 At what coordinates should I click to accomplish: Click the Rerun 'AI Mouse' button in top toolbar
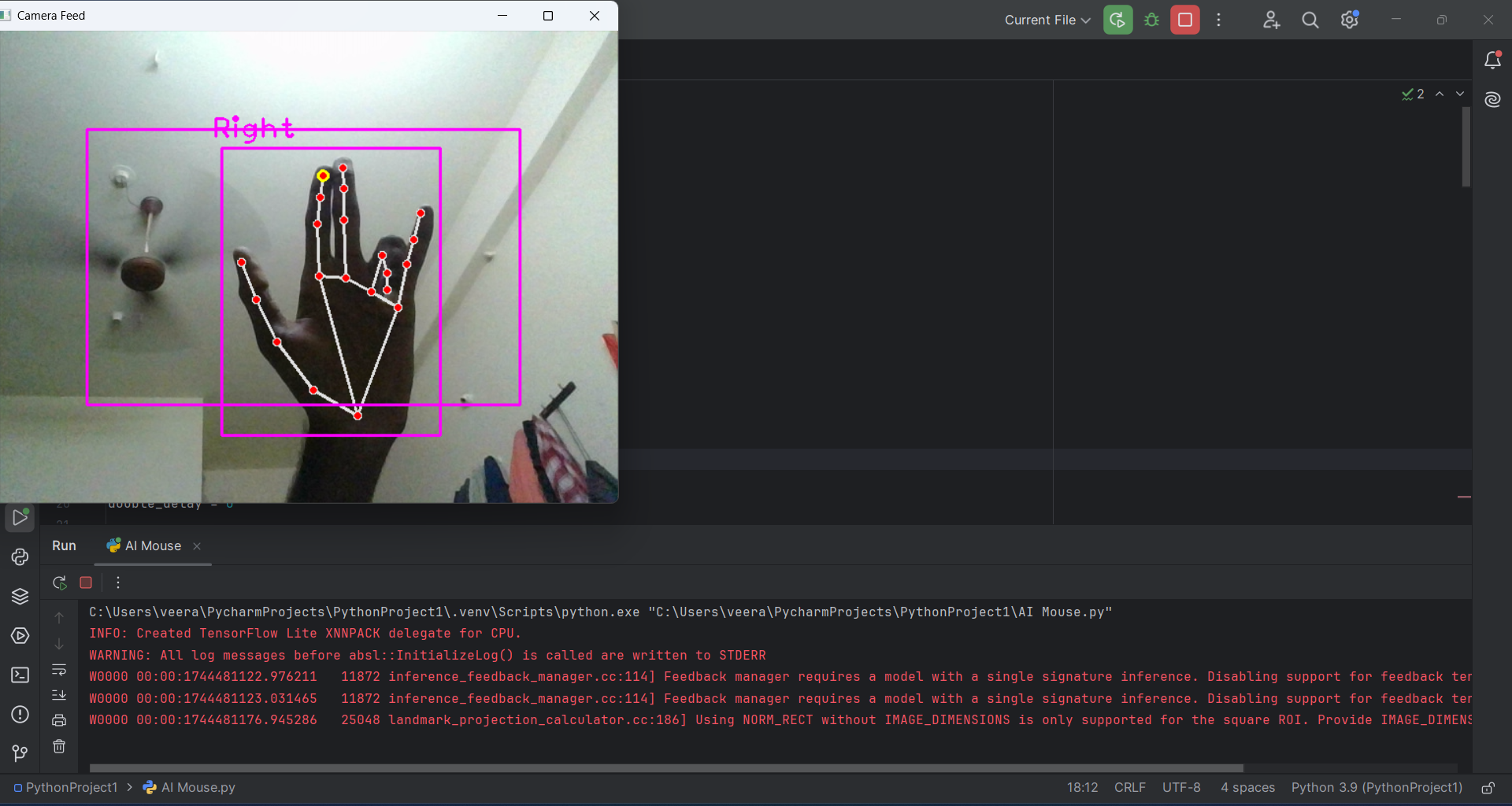tap(1117, 20)
